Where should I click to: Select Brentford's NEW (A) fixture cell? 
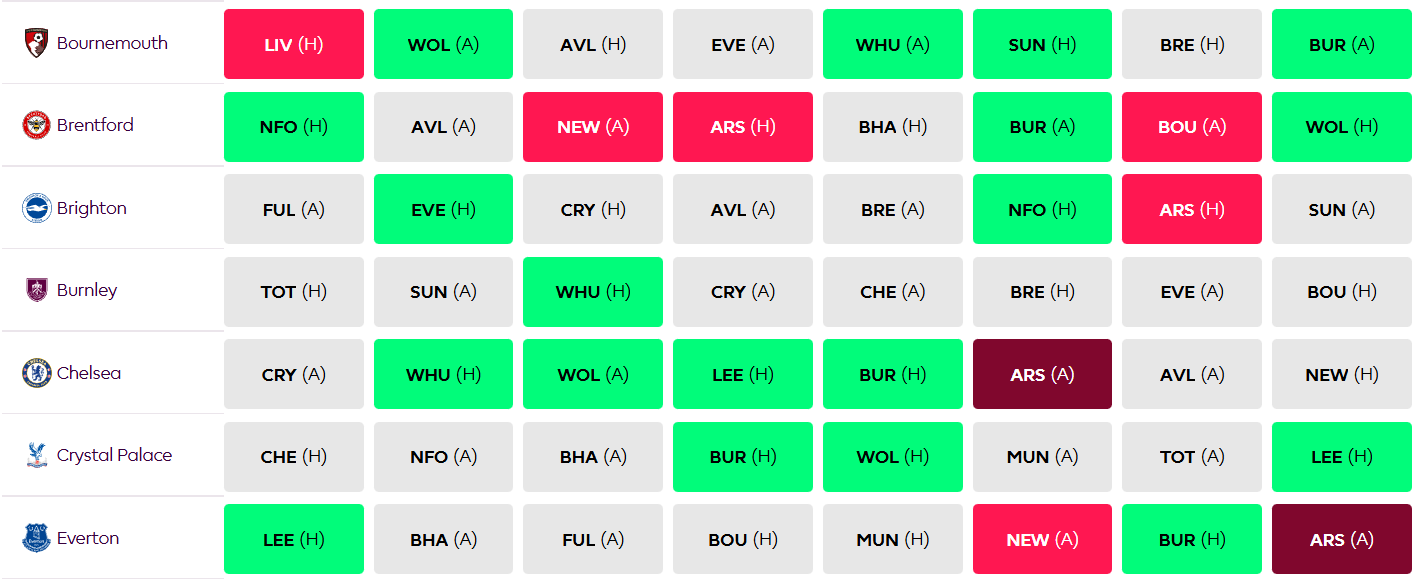(x=592, y=126)
